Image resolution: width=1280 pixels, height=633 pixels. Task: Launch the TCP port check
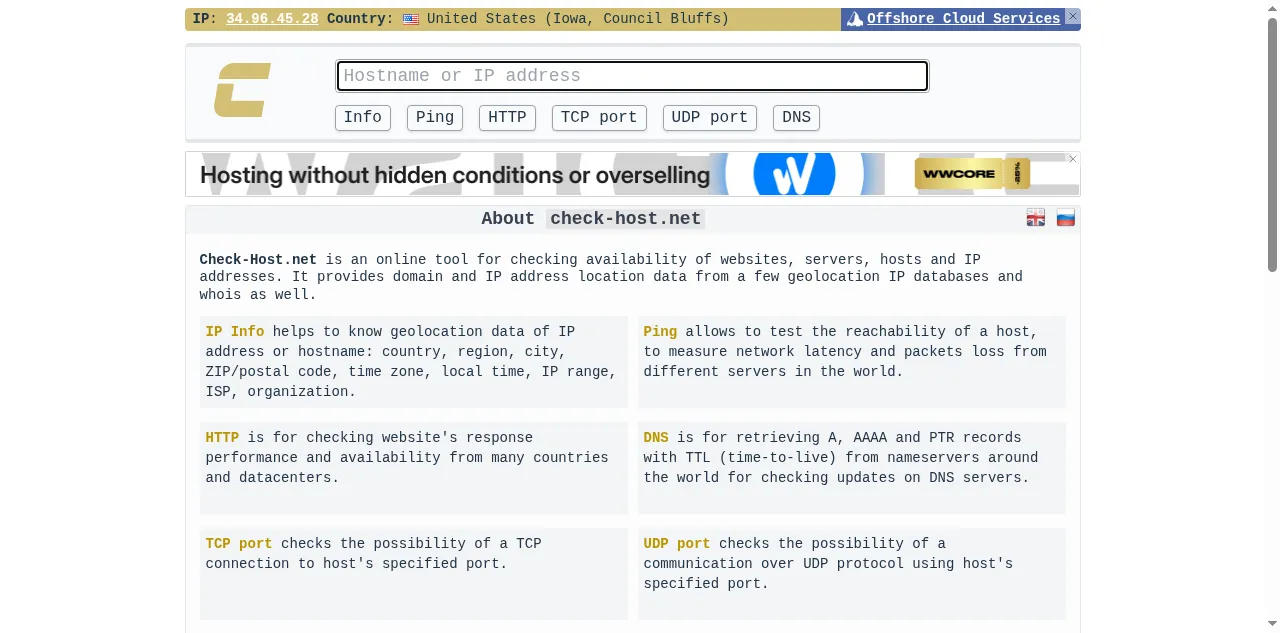click(x=599, y=117)
